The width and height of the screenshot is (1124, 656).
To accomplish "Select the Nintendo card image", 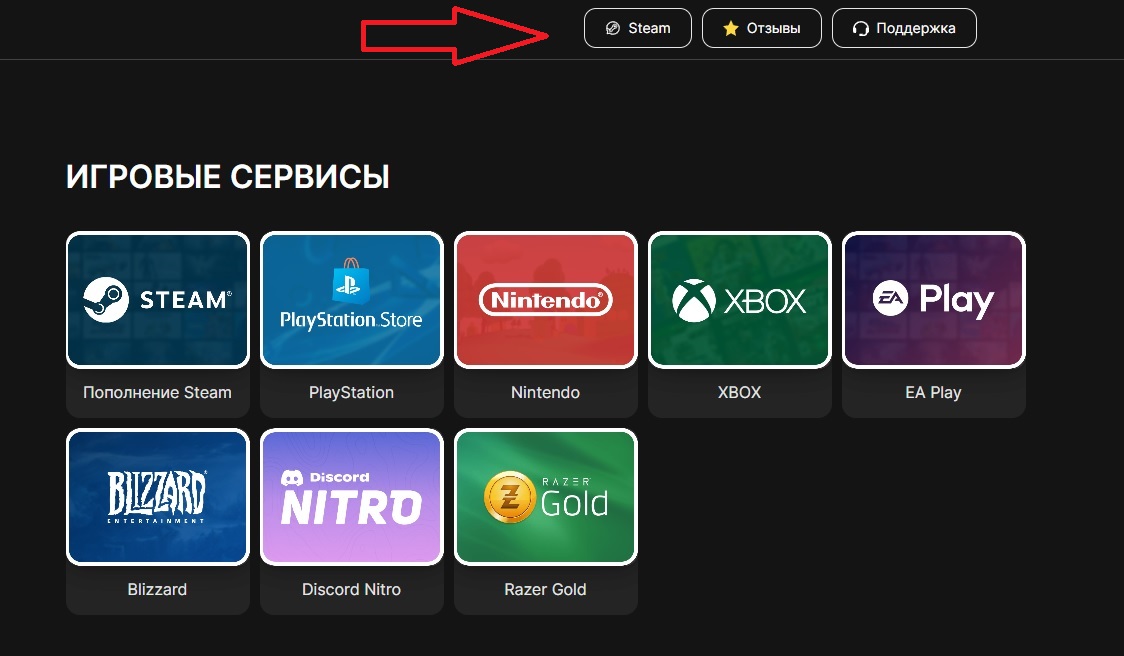I will (x=546, y=300).
